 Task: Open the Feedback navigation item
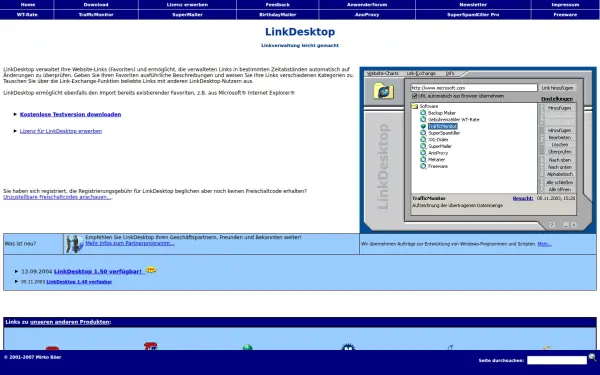point(277,5)
